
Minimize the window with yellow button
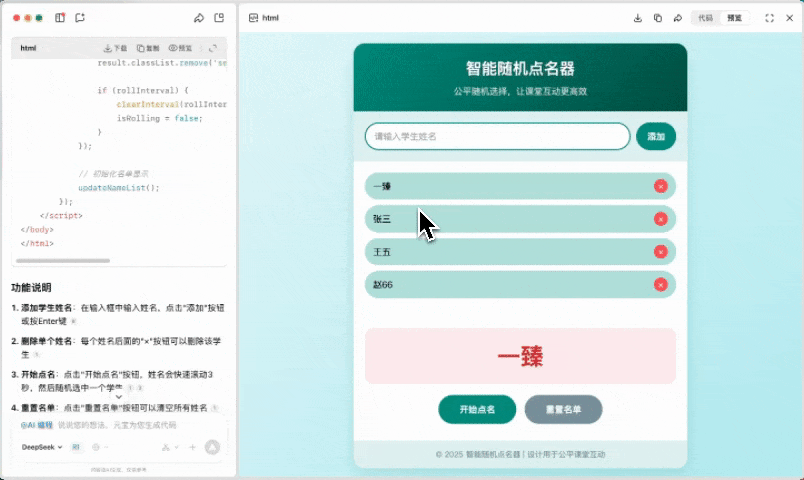point(28,18)
